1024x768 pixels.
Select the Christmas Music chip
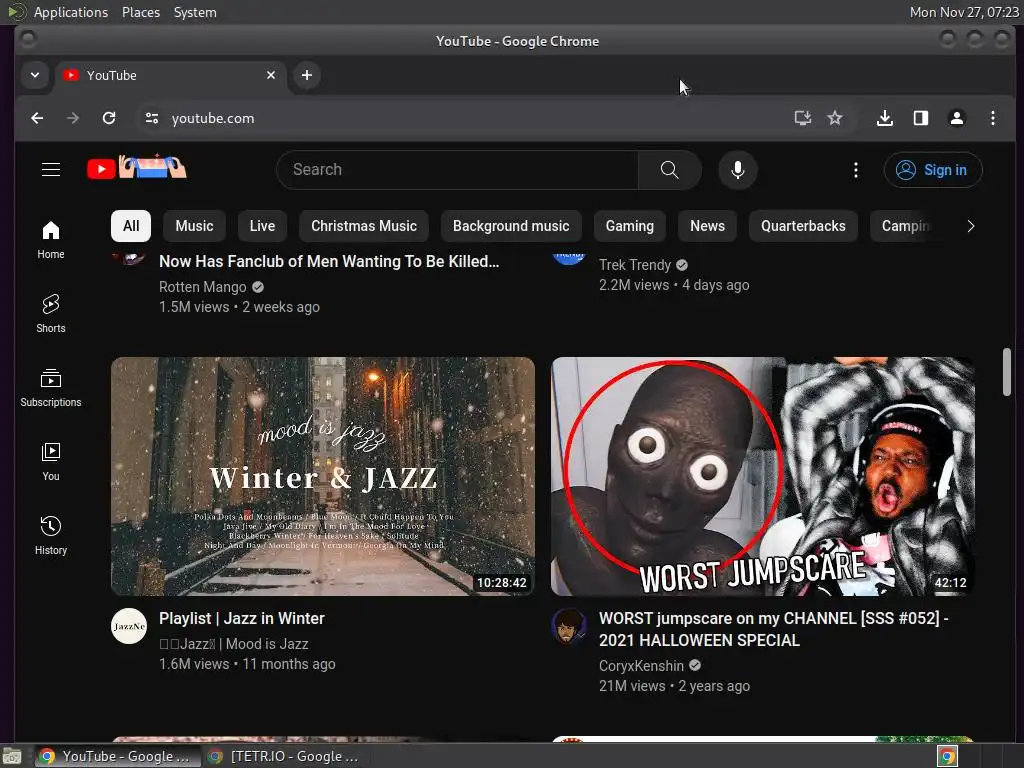click(x=364, y=226)
